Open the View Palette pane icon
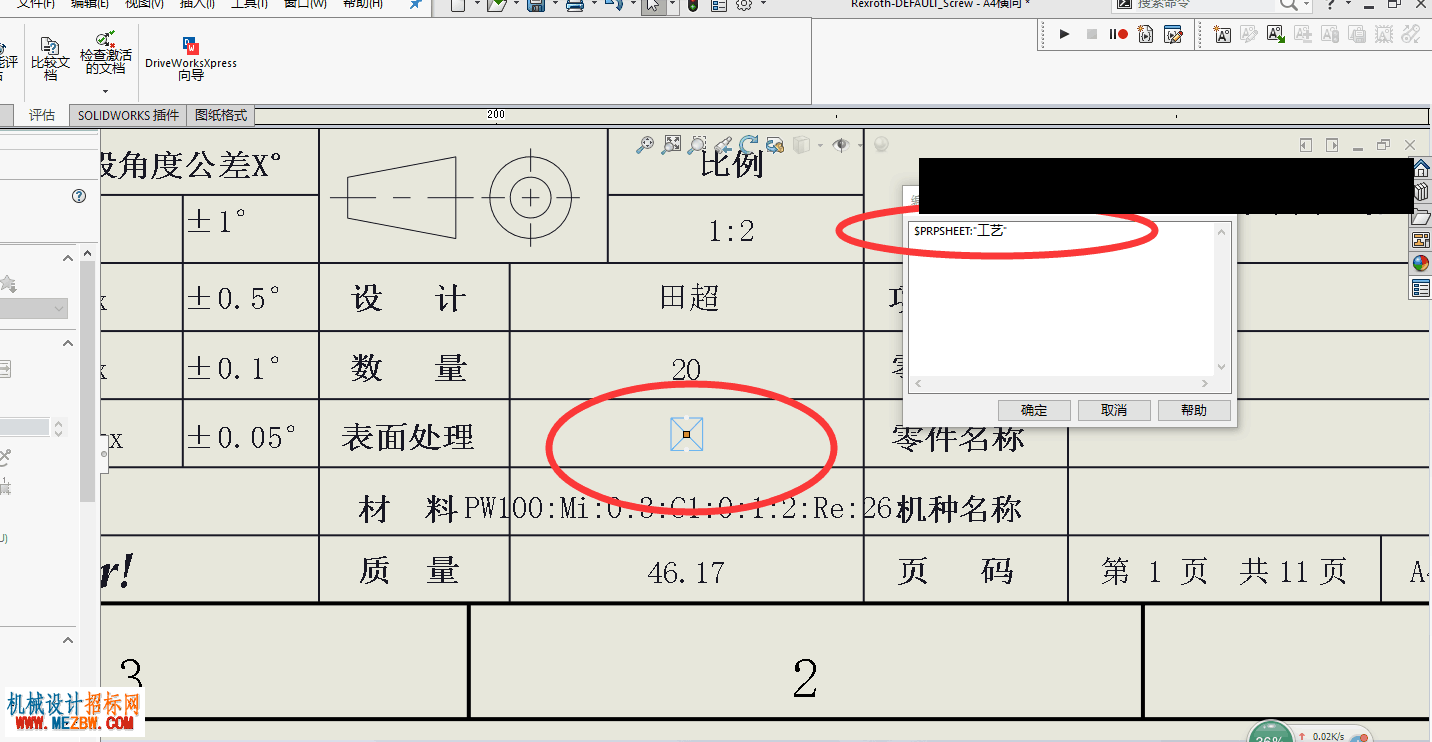 tap(1421, 240)
